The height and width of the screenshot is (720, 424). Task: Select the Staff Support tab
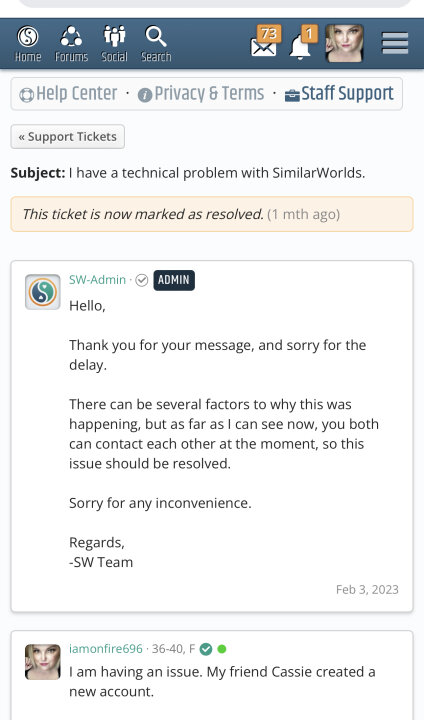coord(339,94)
